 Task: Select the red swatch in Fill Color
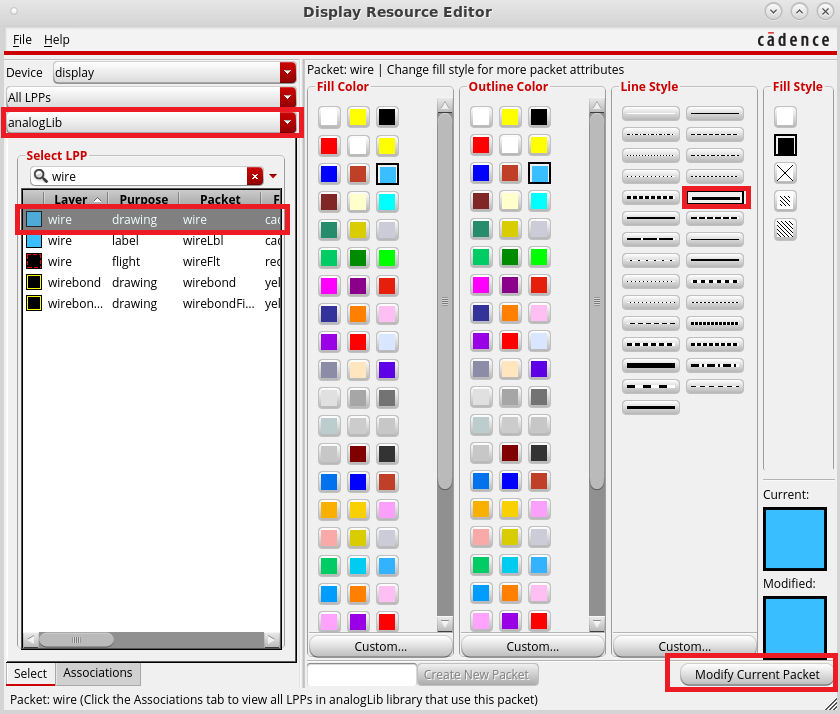[x=329, y=145]
